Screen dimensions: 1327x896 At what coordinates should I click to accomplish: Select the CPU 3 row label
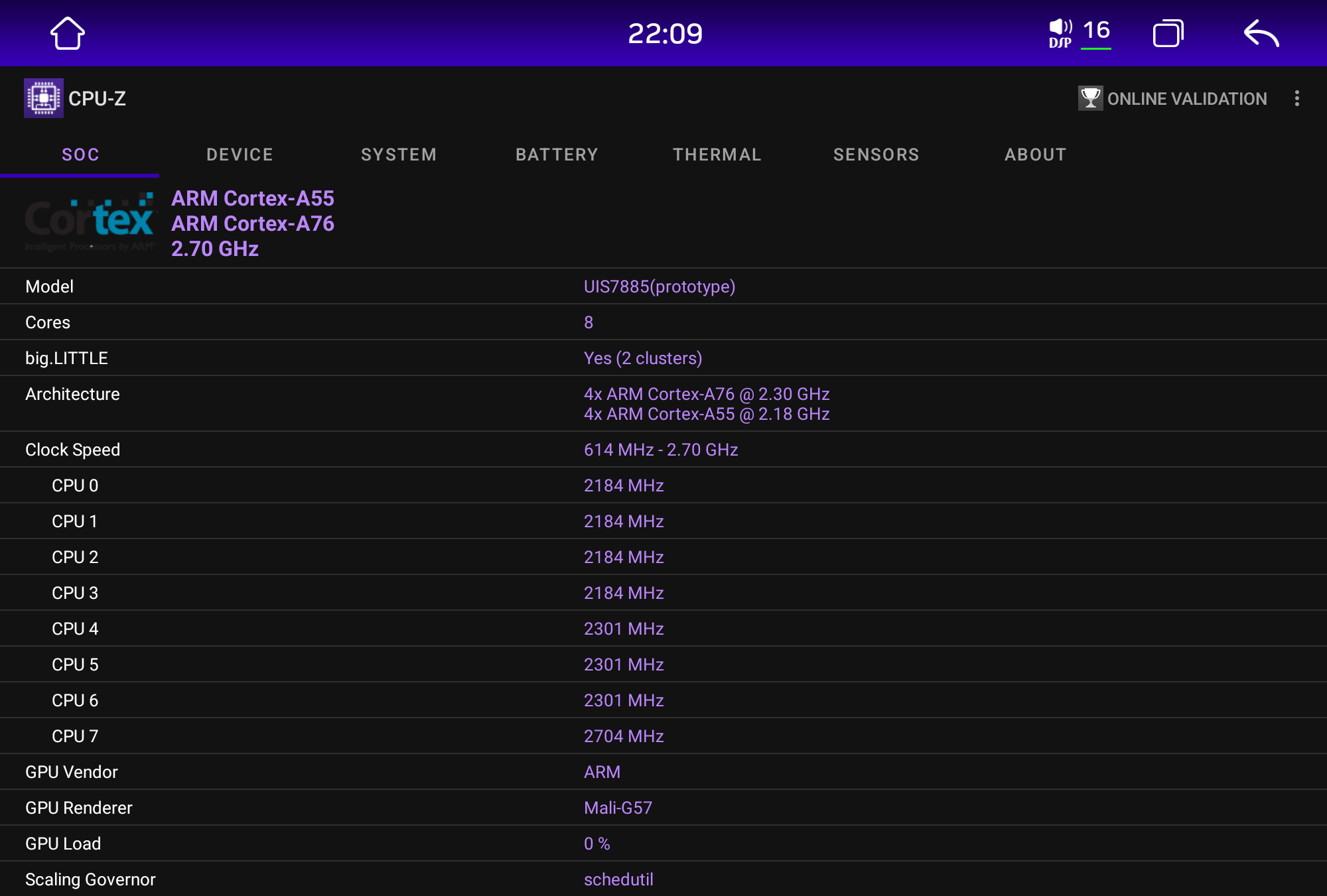[75, 593]
